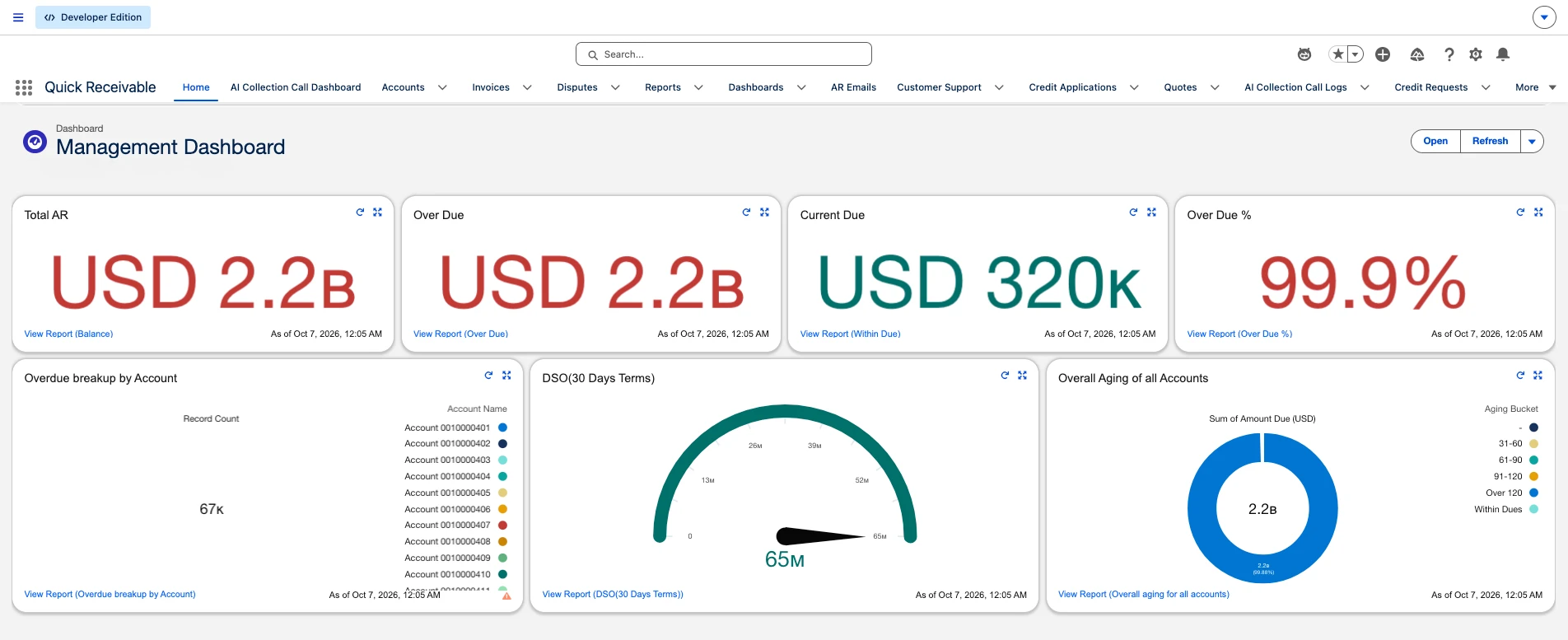Open the Global Actions plus icon
The height and width of the screenshot is (640, 1568).
click(x=1383, y=54)
